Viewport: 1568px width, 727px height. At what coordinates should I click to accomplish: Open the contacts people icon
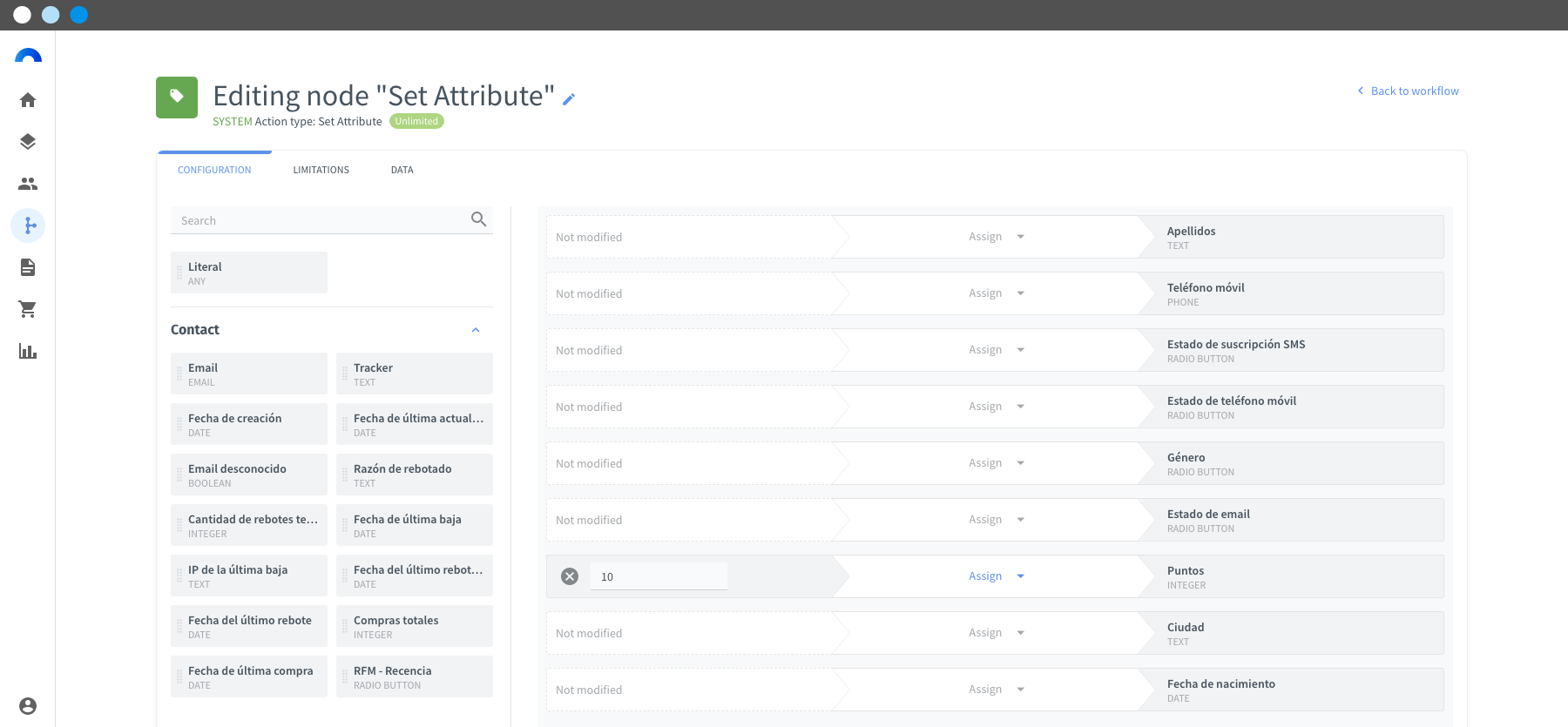28,184
